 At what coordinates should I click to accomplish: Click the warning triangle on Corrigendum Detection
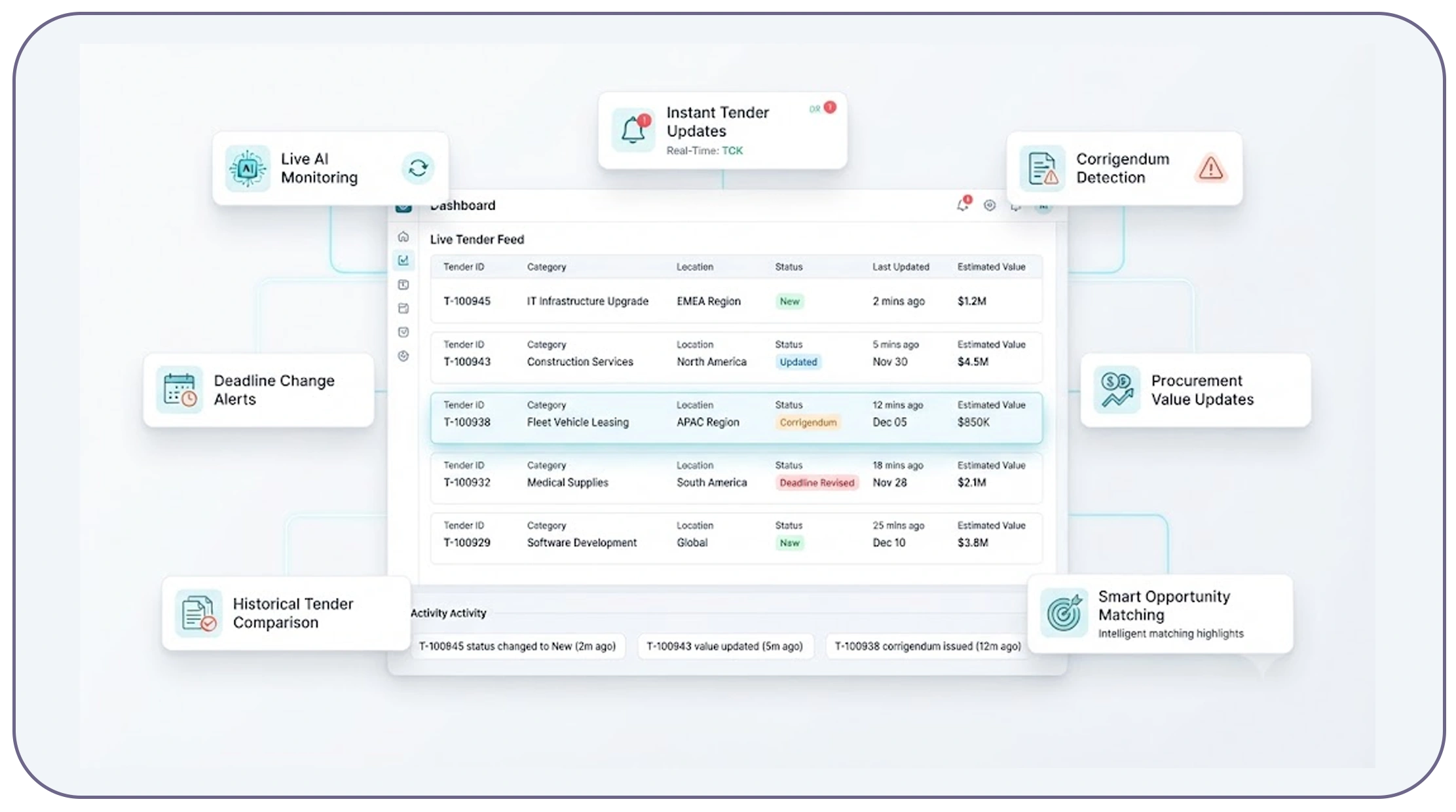coord(1210,168)
